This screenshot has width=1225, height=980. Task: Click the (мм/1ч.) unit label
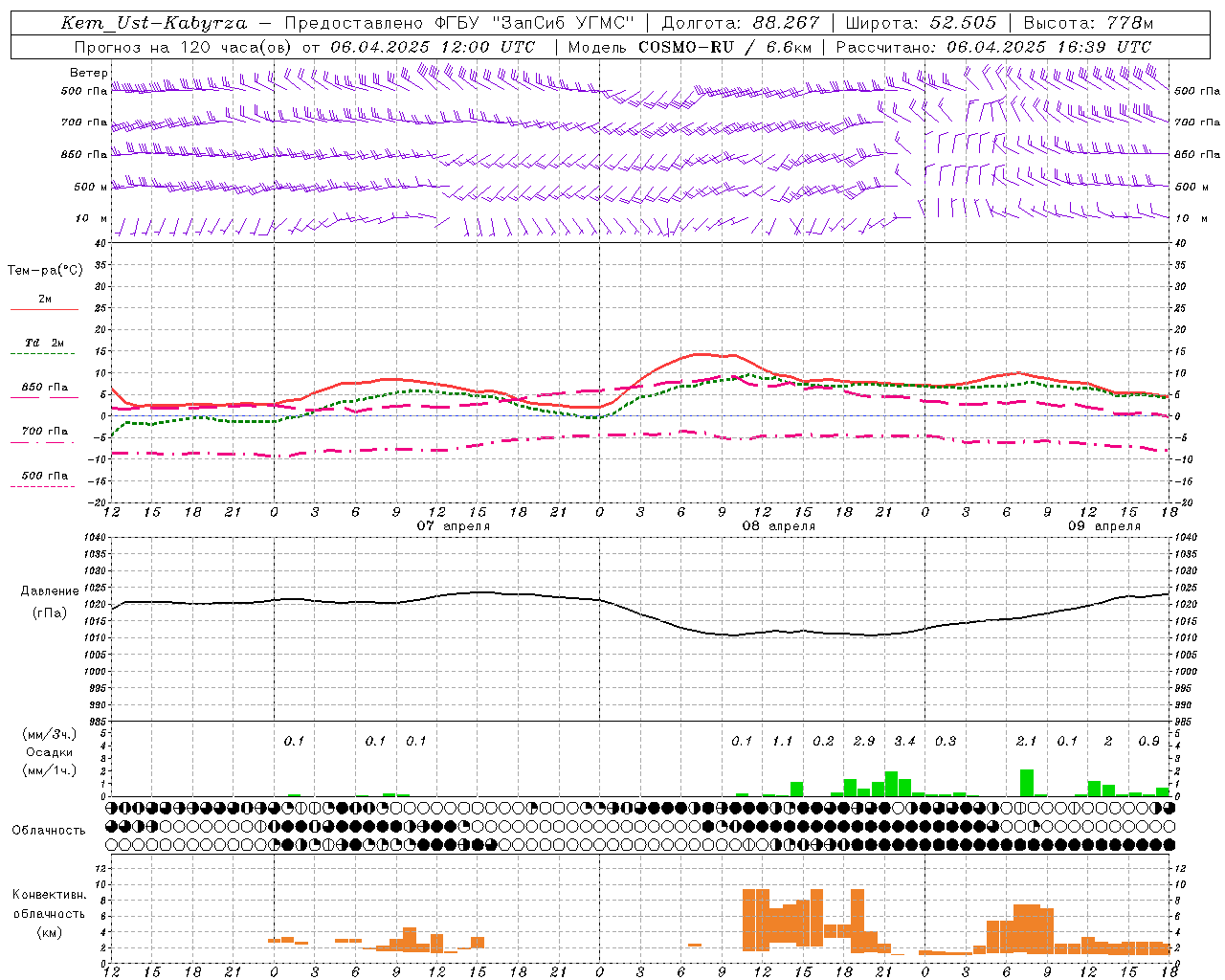(49, 770)
